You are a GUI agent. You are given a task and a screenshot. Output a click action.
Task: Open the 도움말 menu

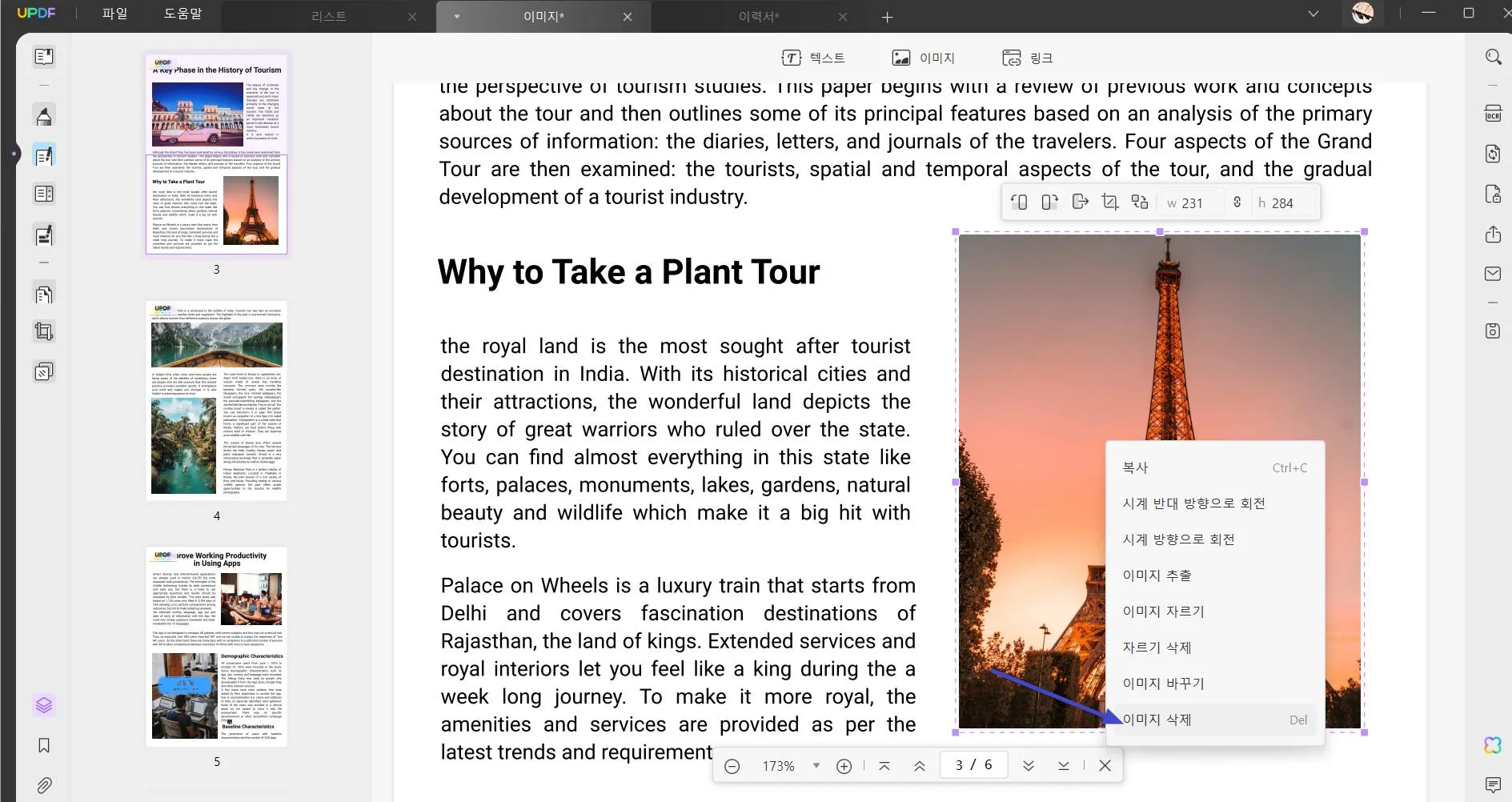(x=183, y=14)
